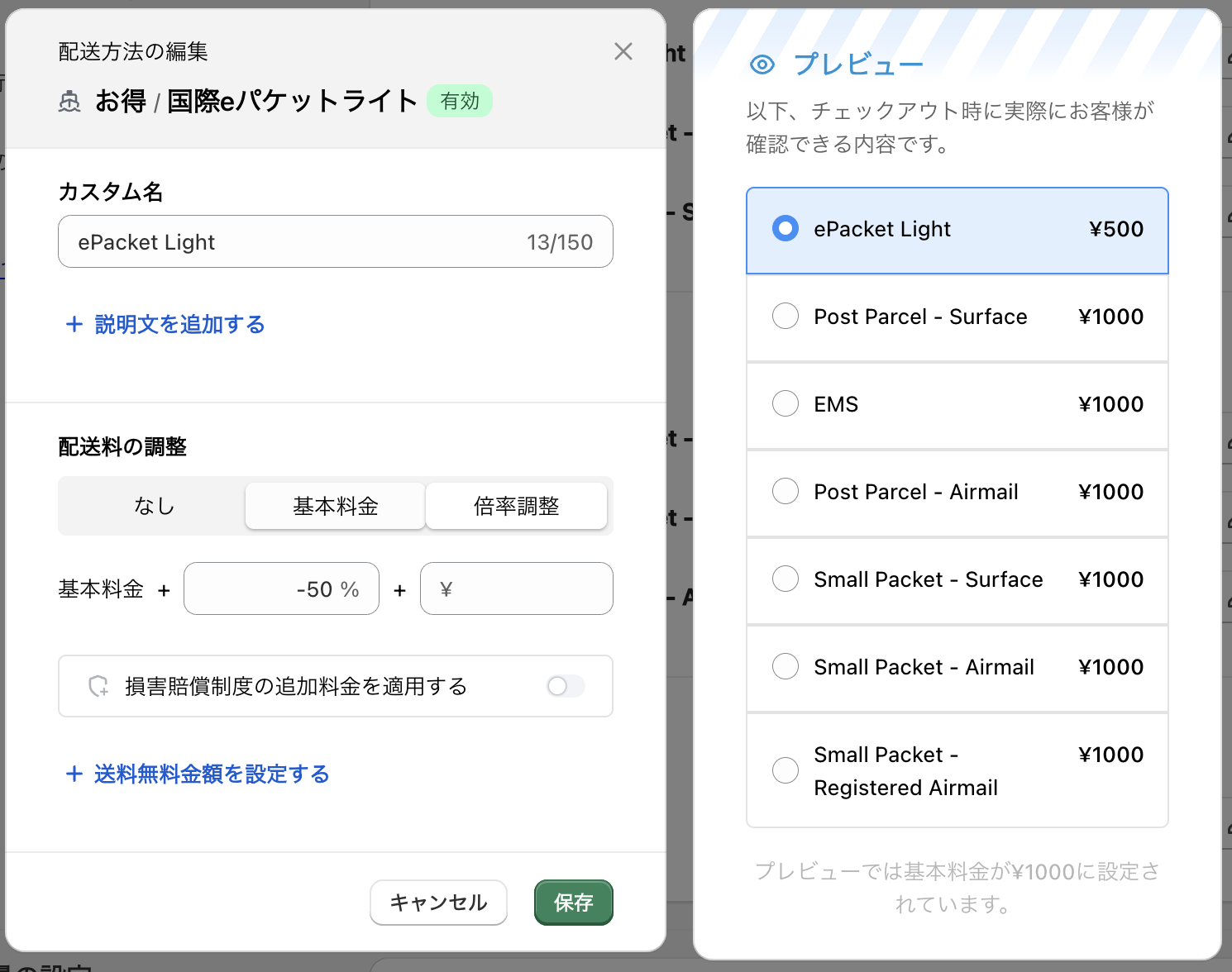The width and height of the screenshot is (1232, 972).
Task: Switch to the 倍率調整 adjustment mode
Action: pyautogui.click(x=515, y=505)
